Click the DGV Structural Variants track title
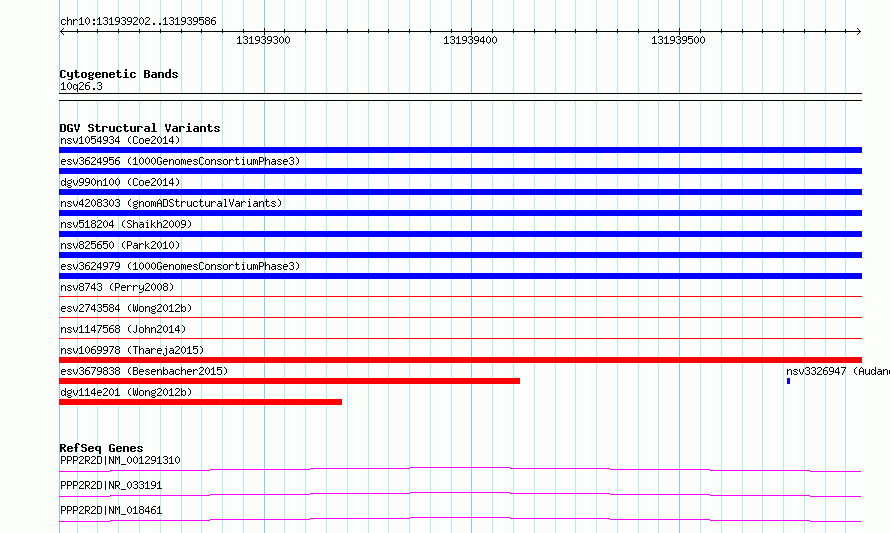890x533 pixels. tap(140, 128)
